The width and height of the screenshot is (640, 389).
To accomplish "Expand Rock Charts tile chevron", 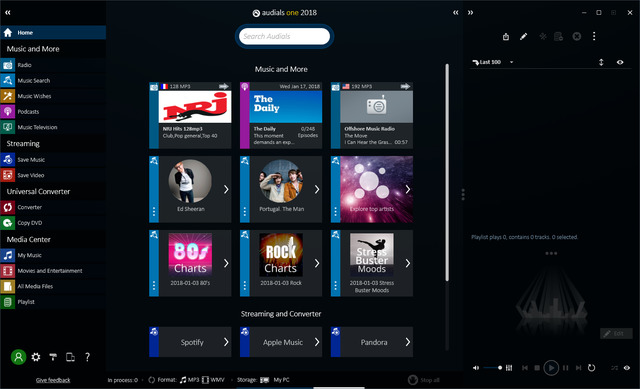I will (317, 263).
